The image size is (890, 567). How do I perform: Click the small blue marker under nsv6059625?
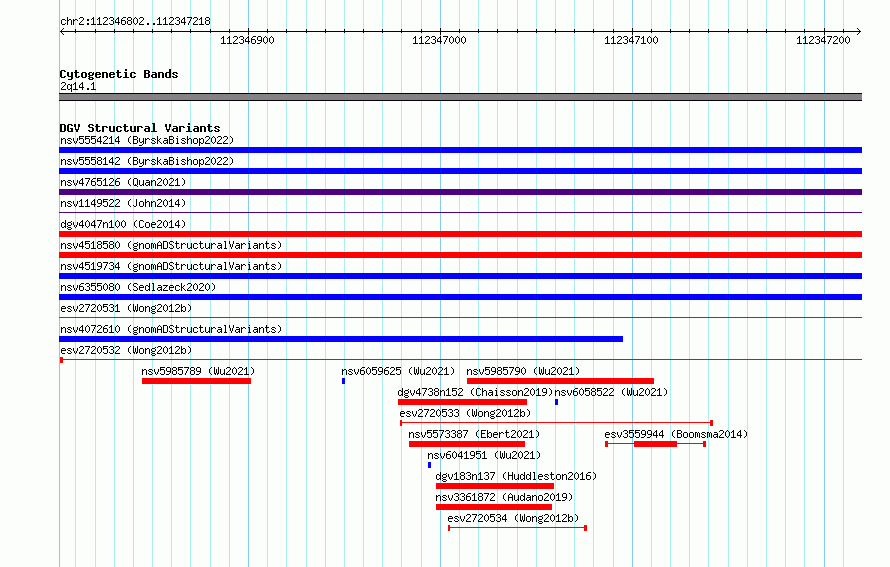[343, 381]
